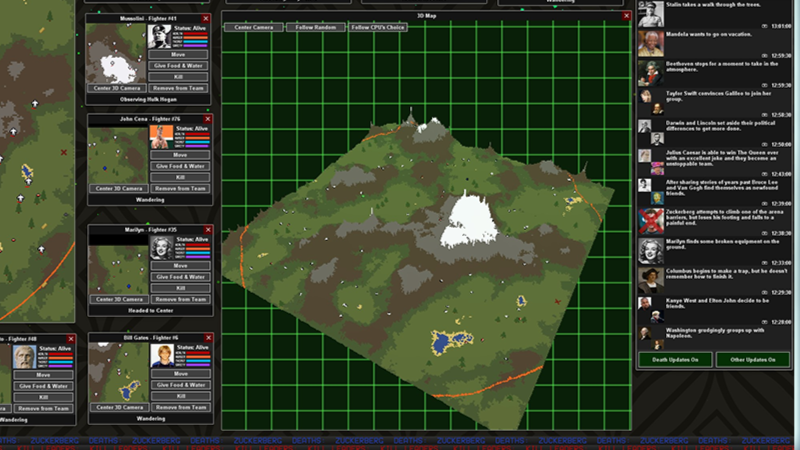Toggle the Death Updates On button

pos(675,359)
